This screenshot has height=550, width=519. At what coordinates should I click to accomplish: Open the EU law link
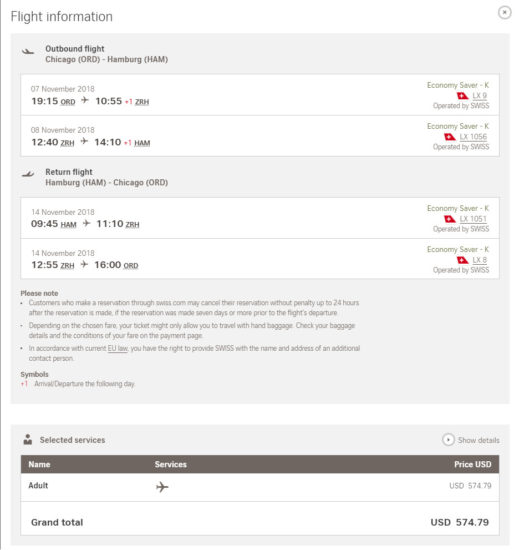coord(117,348)
